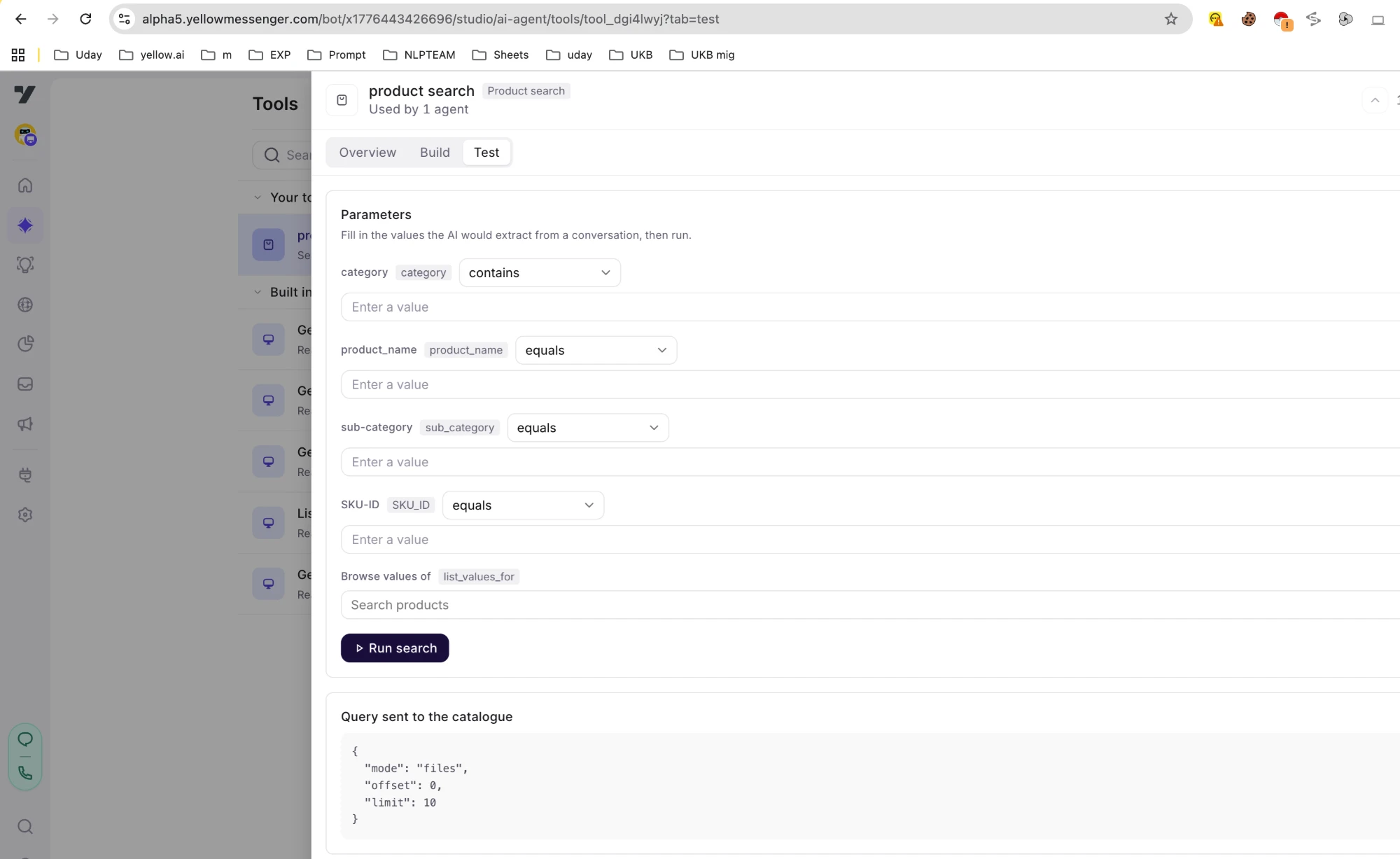The image size is (1400, 859).
Task: Click the Tools search box
Action: coord(283,155)
